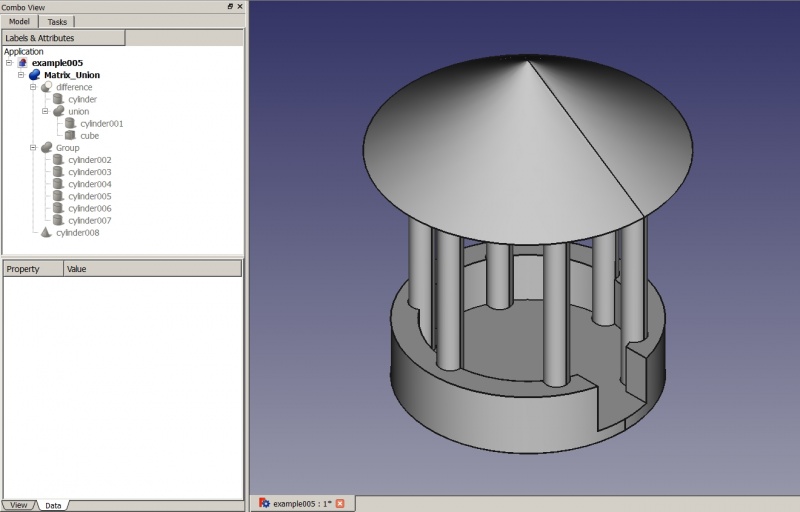The image size is (800, 512).
Task: Switch to the Tasks tab
Action: point(57,22)
